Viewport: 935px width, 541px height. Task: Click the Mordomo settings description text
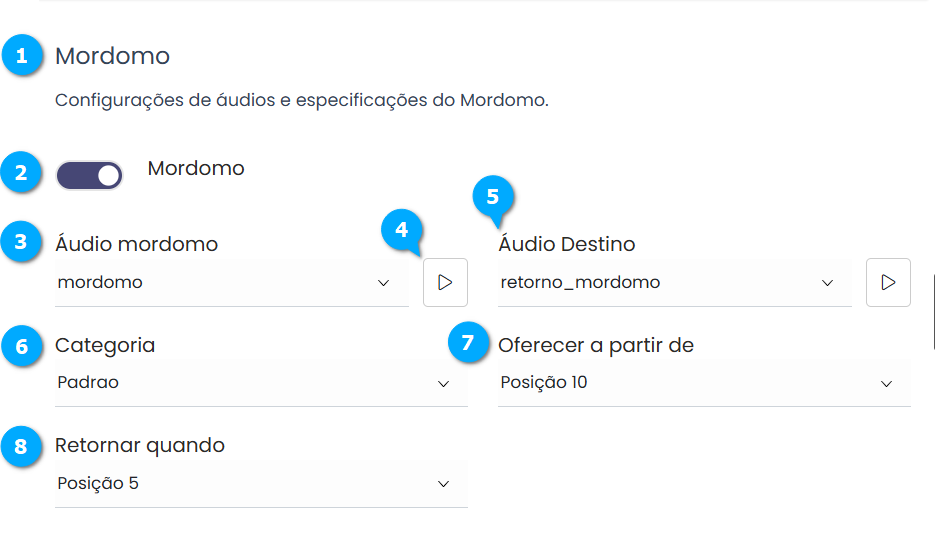[x=301, y=101]
